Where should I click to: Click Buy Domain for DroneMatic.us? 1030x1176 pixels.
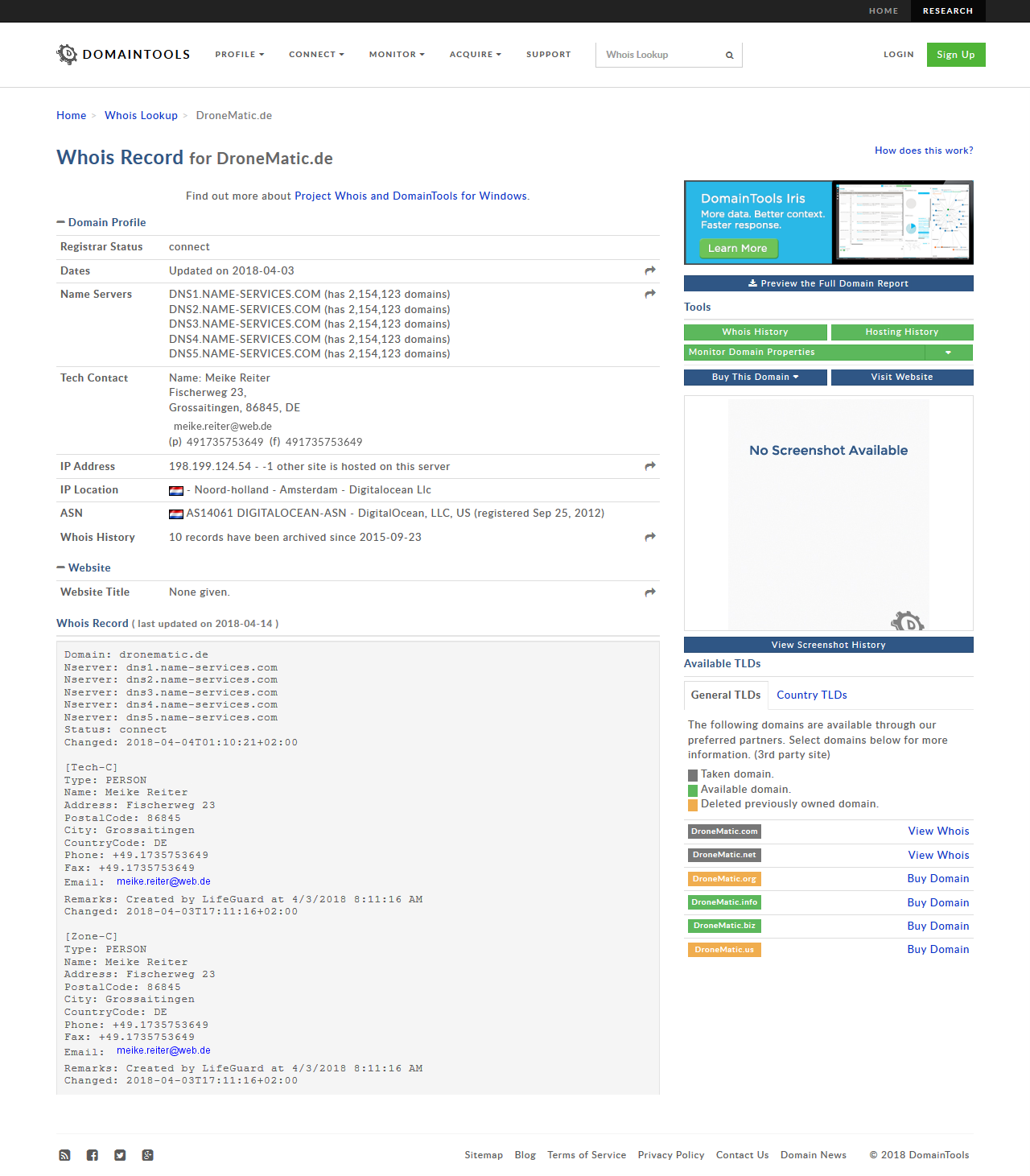pyautogui.click(x=938, y=950)
